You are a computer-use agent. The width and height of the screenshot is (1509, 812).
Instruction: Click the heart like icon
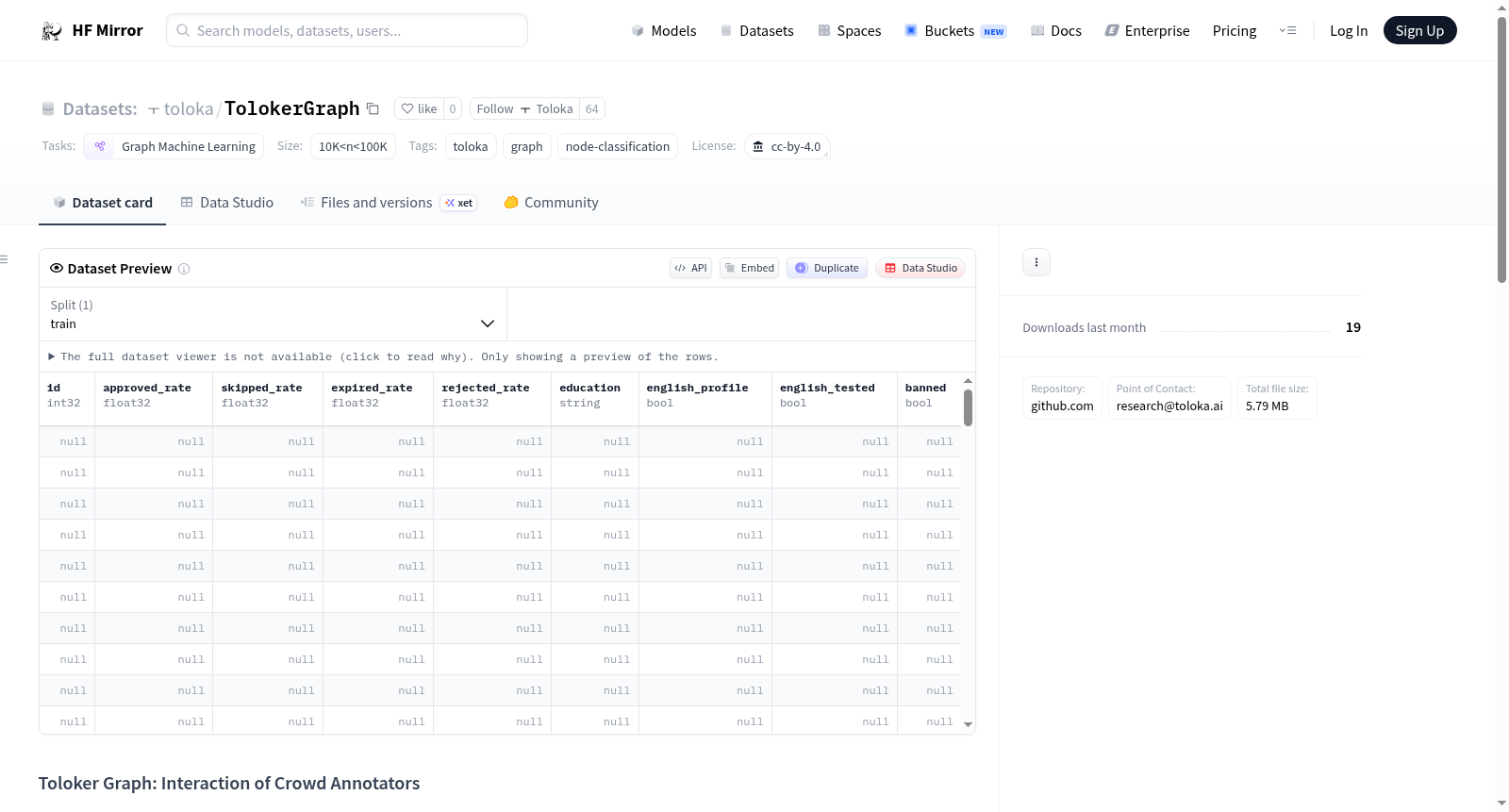[x=407, y=108]
